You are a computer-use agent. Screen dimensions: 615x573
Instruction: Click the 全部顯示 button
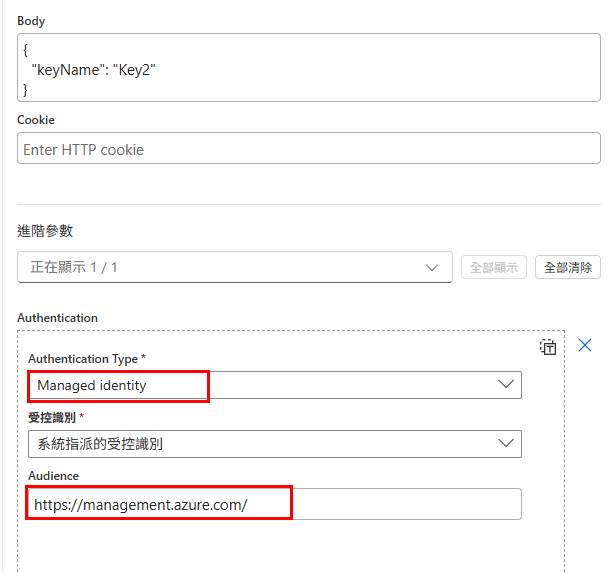(493, 267)
